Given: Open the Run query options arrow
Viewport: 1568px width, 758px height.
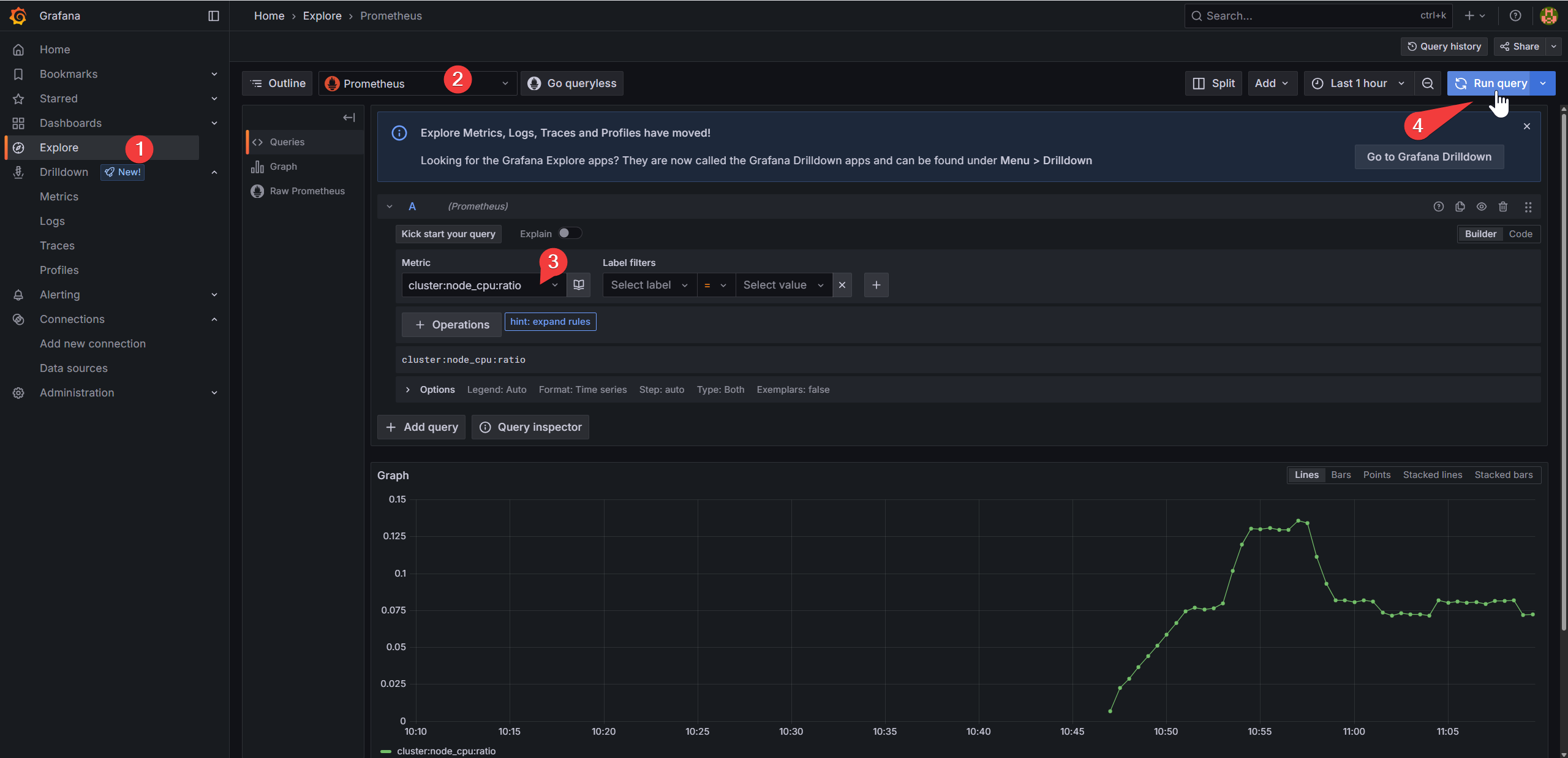Looking at the screenshot, I should pyautogui.click(x=1543, y=83).
